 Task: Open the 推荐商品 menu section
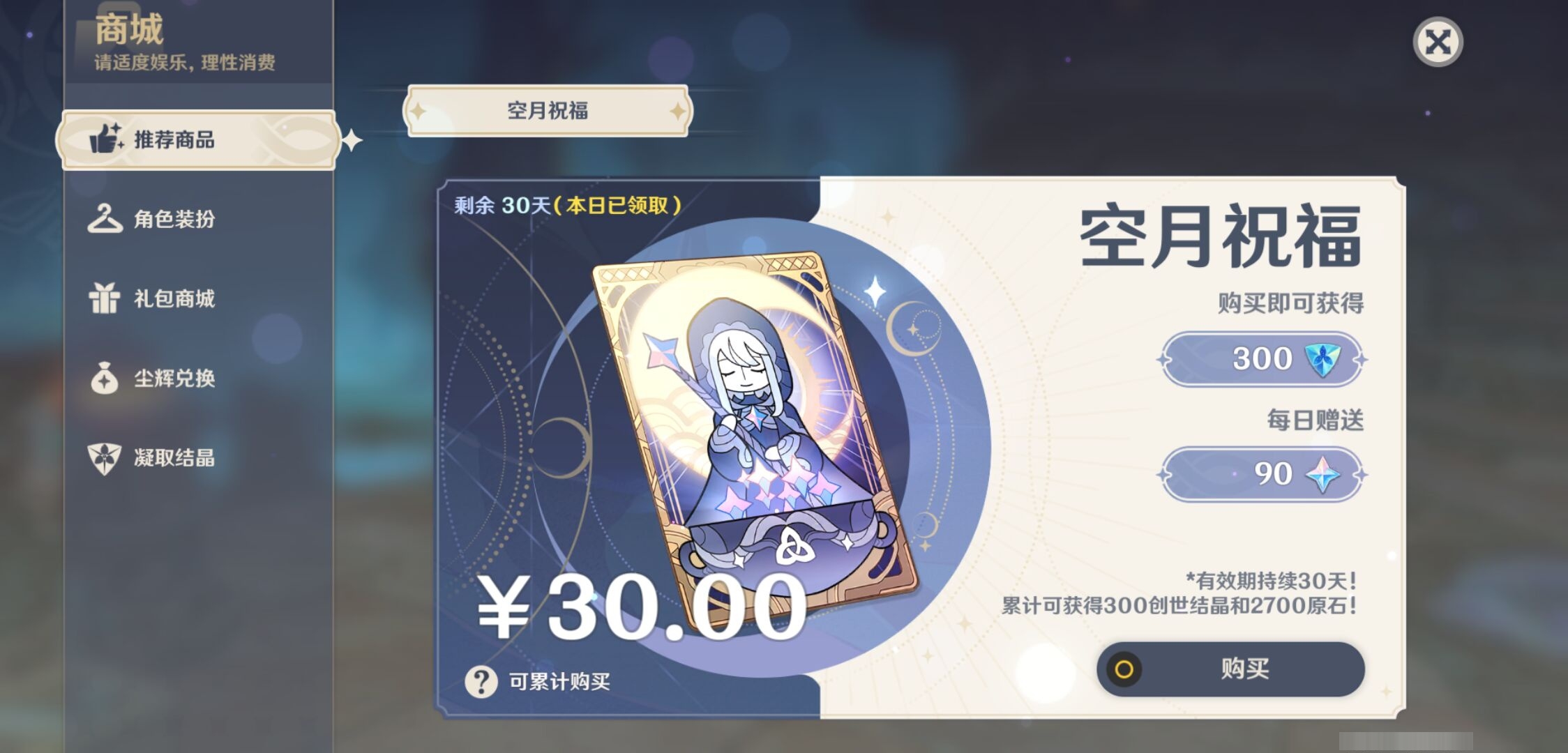[199, 139]
